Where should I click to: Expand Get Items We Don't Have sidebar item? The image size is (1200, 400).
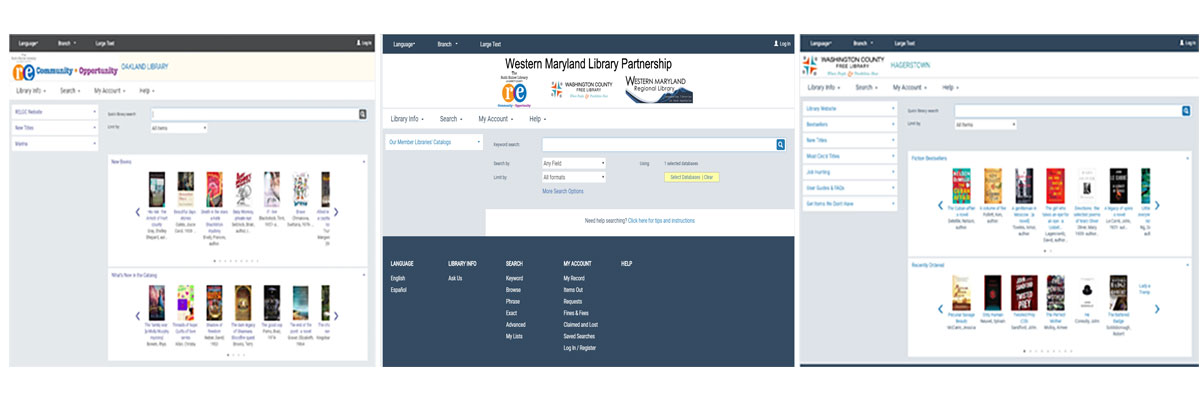tap(850, 203)
